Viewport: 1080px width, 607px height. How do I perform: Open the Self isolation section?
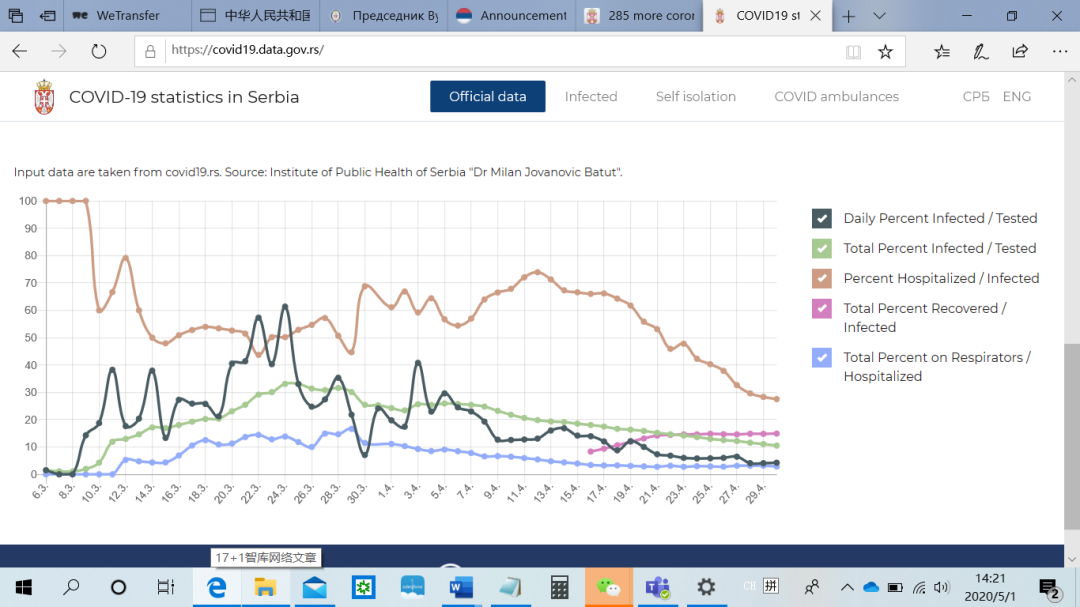(696, 96)
